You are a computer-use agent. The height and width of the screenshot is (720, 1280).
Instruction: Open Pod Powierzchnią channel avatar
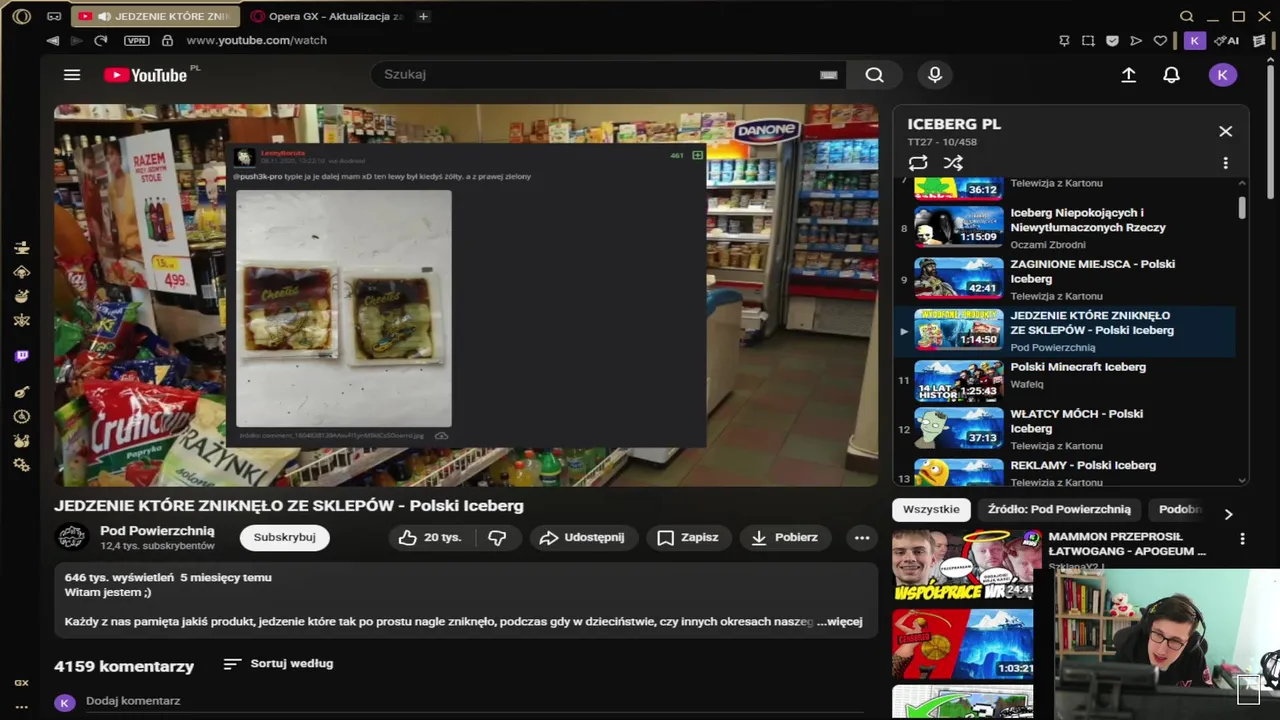72,537
